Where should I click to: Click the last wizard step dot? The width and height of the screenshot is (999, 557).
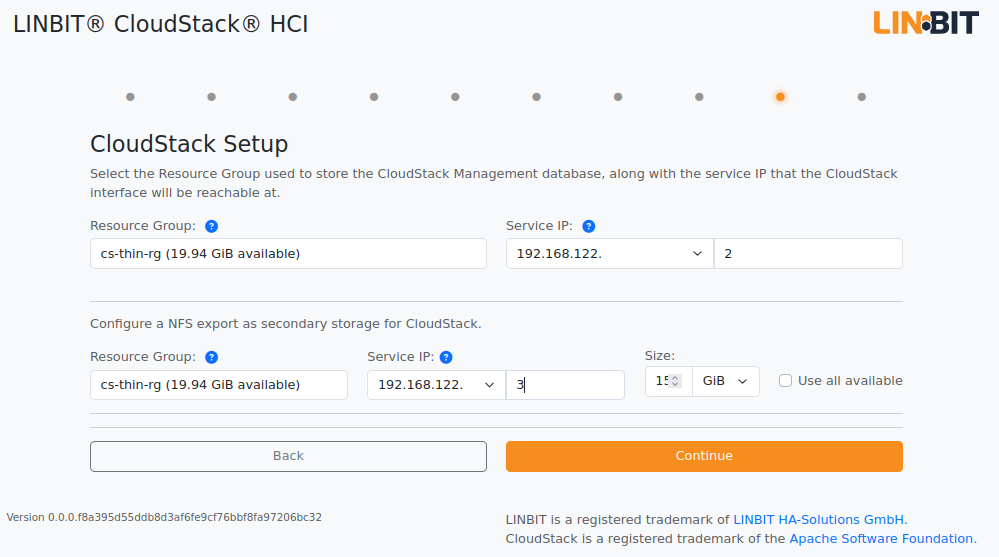[x=861, y=97]
